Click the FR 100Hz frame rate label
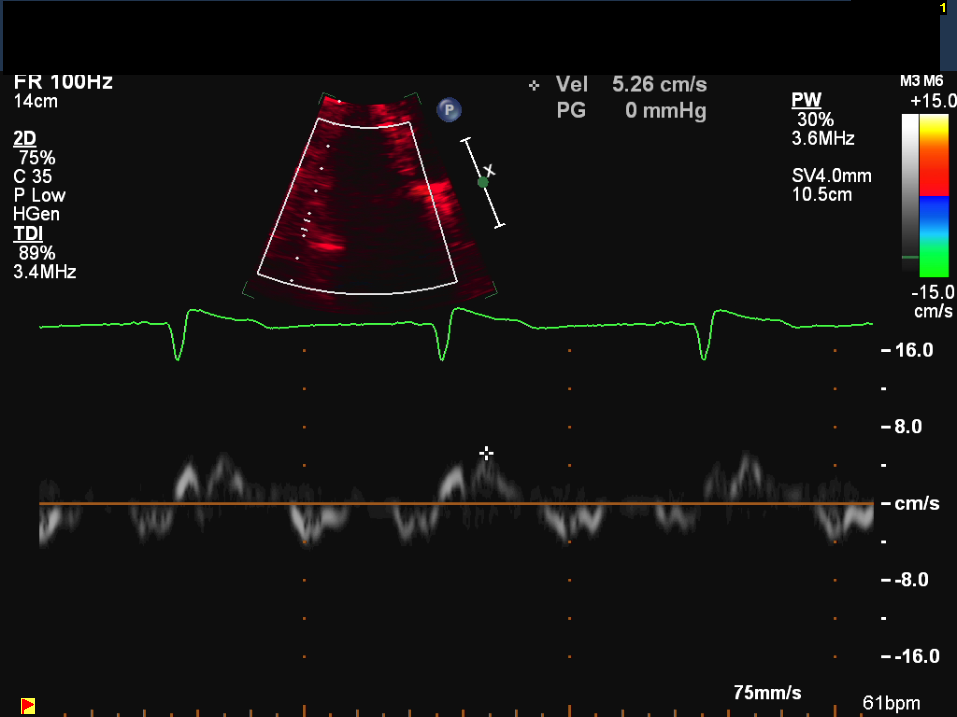Viewport: 957px width, 717px height. (x=63, y=83)
